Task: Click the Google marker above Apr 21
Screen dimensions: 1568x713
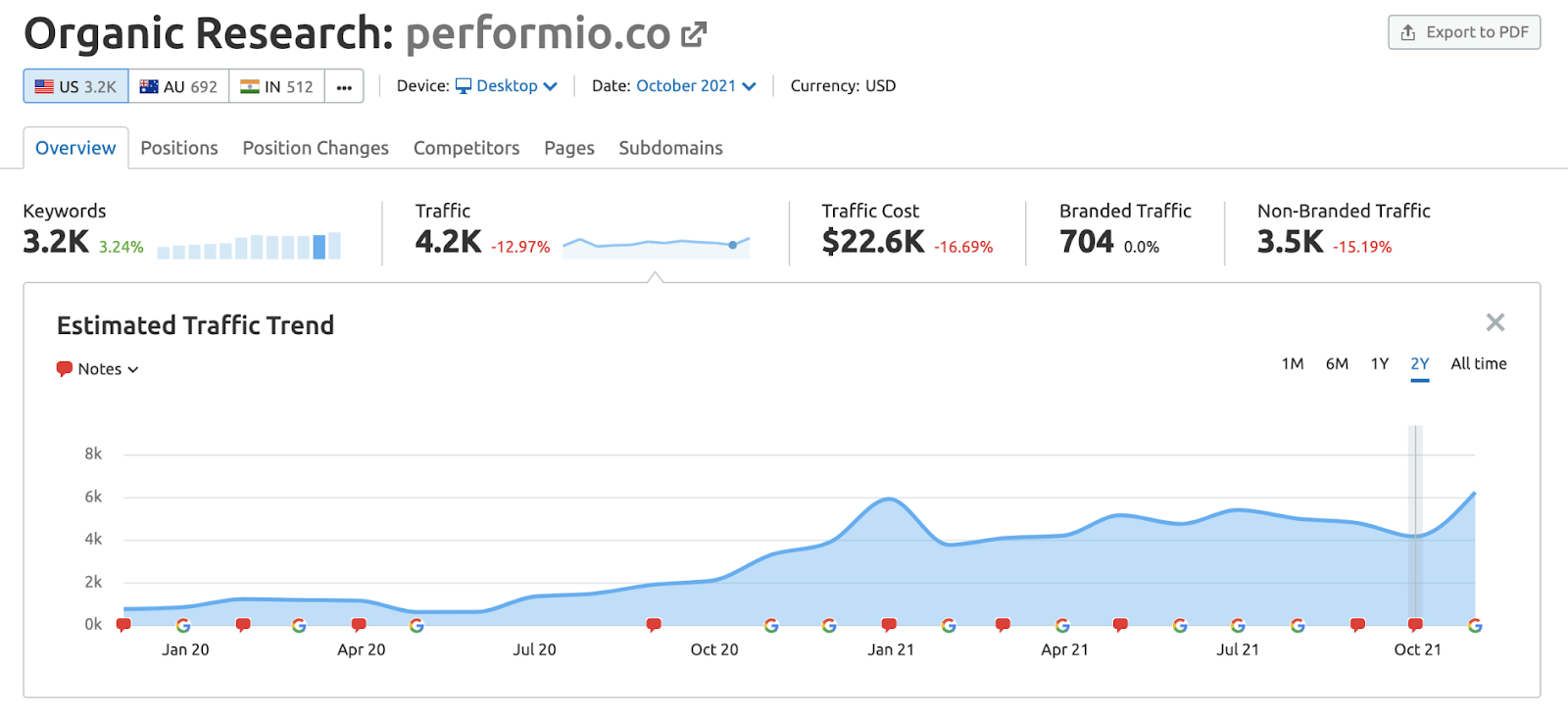Action: (x=1062, y=625)
